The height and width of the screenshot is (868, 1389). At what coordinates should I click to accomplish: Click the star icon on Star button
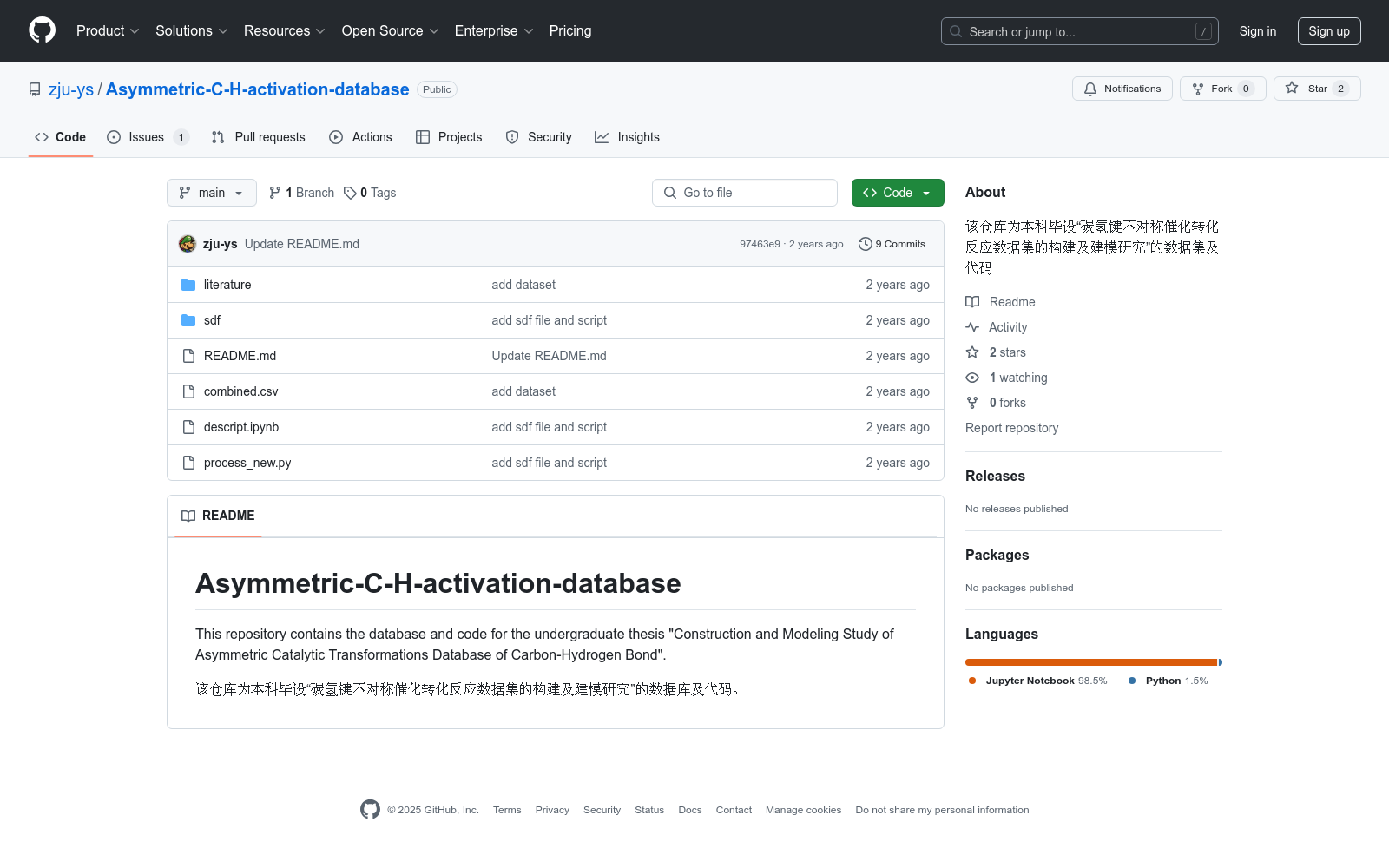(1292, 88)
